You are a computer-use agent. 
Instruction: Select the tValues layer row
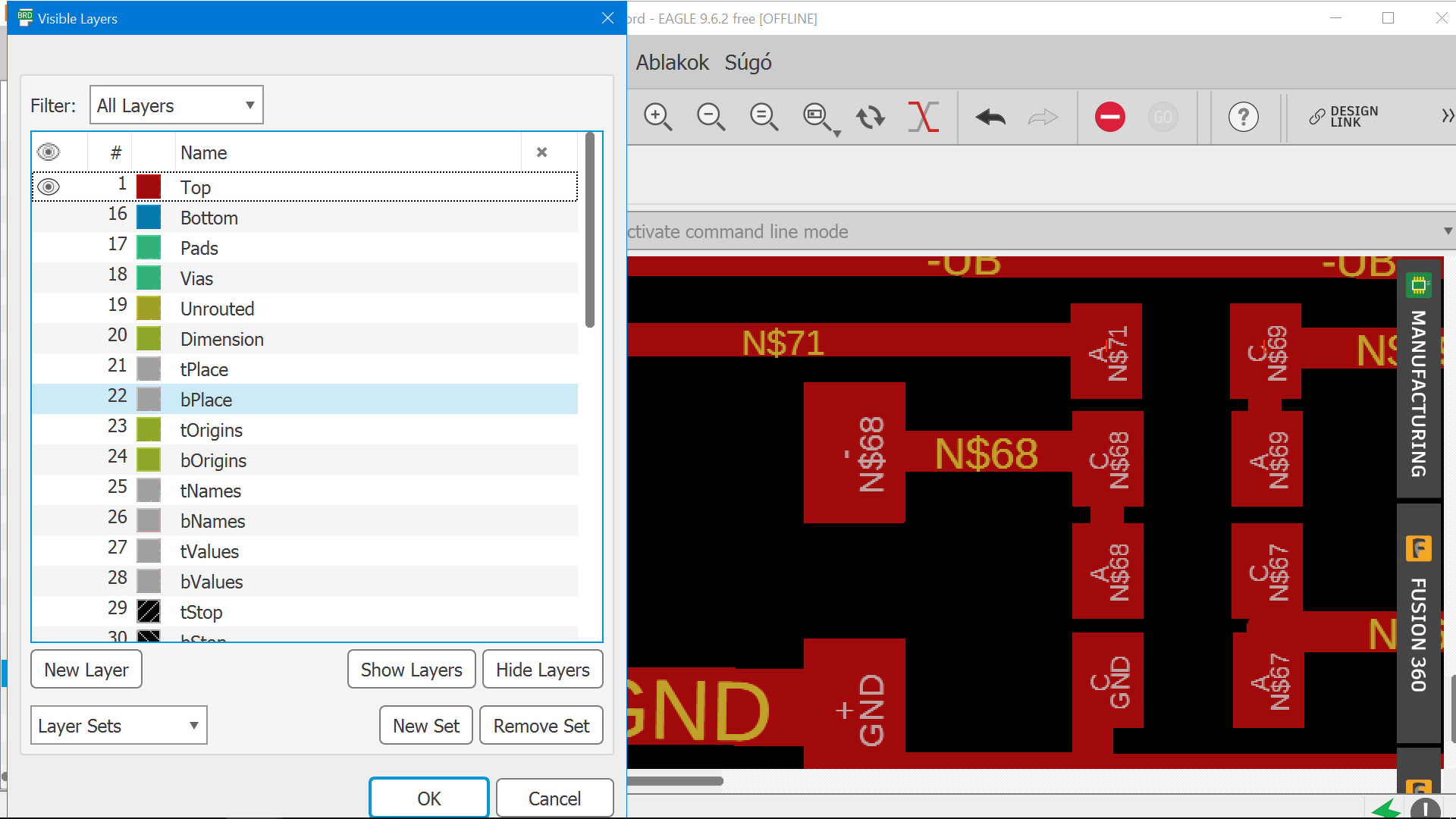pos(305,551)
